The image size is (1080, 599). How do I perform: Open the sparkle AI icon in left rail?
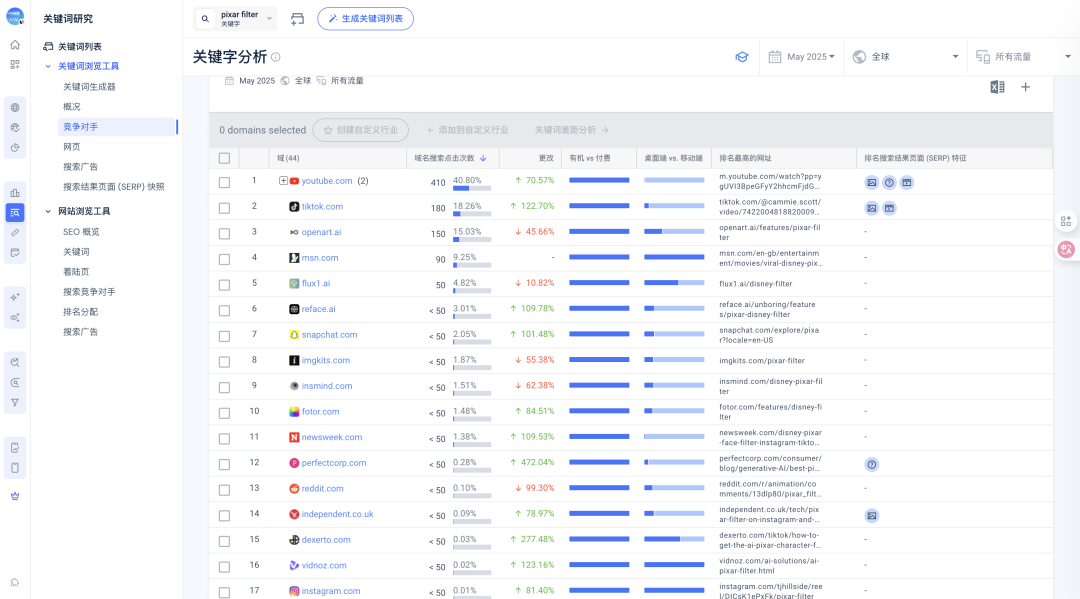click(x=14, y=297)
